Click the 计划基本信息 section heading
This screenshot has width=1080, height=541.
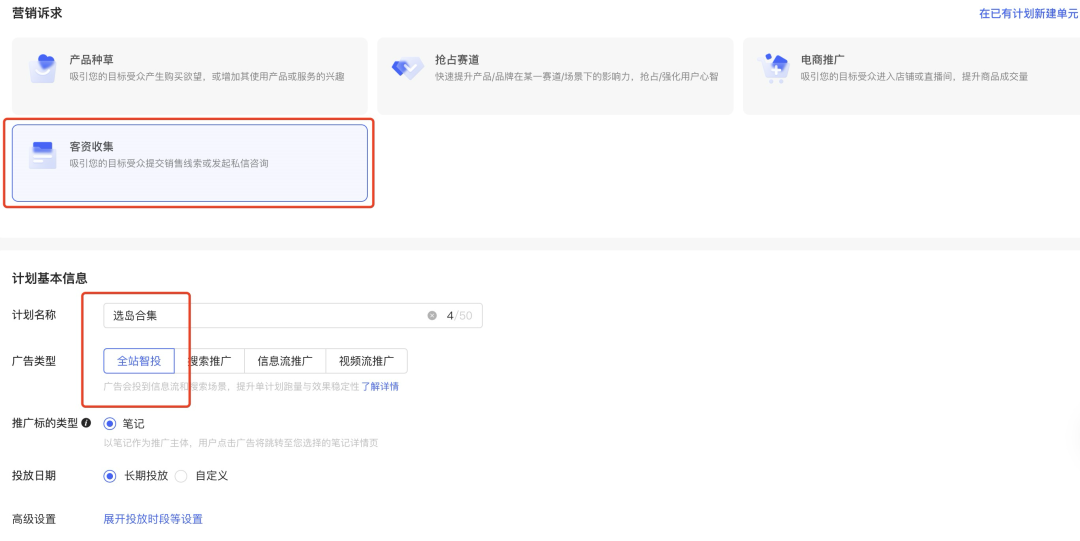click(50, 278)
